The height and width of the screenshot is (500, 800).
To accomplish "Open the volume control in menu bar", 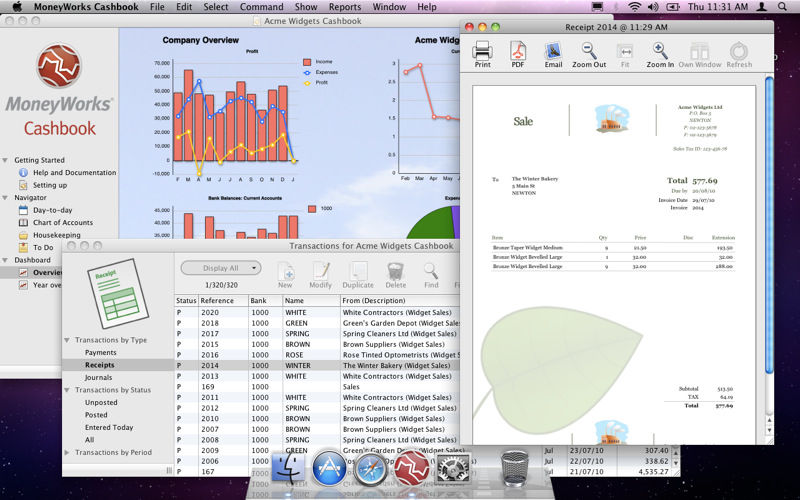I will click(x=653, y=7).
